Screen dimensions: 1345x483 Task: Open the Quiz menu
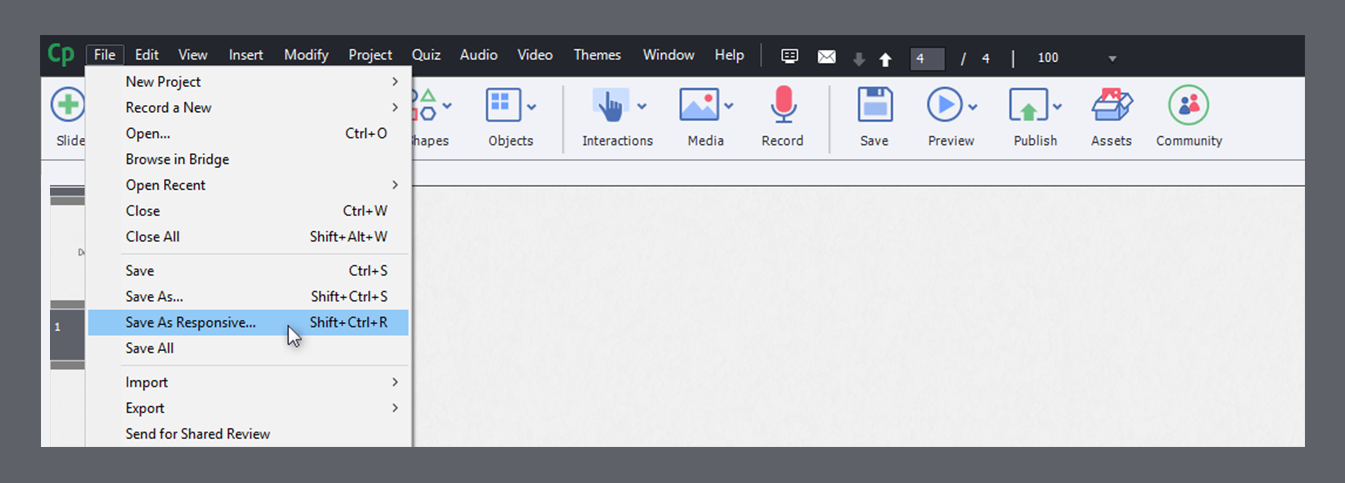(x=426, y=55)
